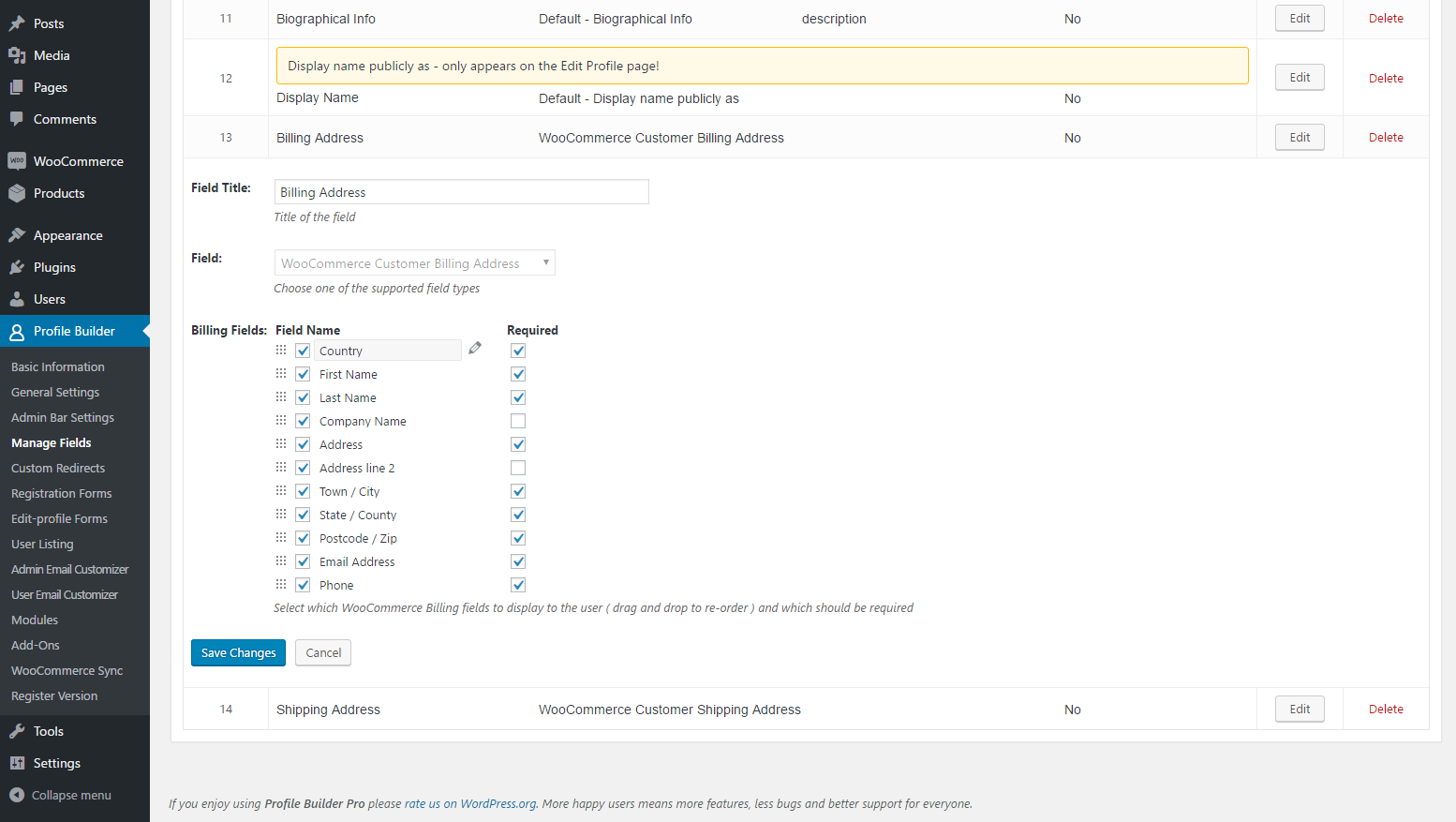
Task: Toggle Company Name Required checkbox
Action: (x=518, y=421)
